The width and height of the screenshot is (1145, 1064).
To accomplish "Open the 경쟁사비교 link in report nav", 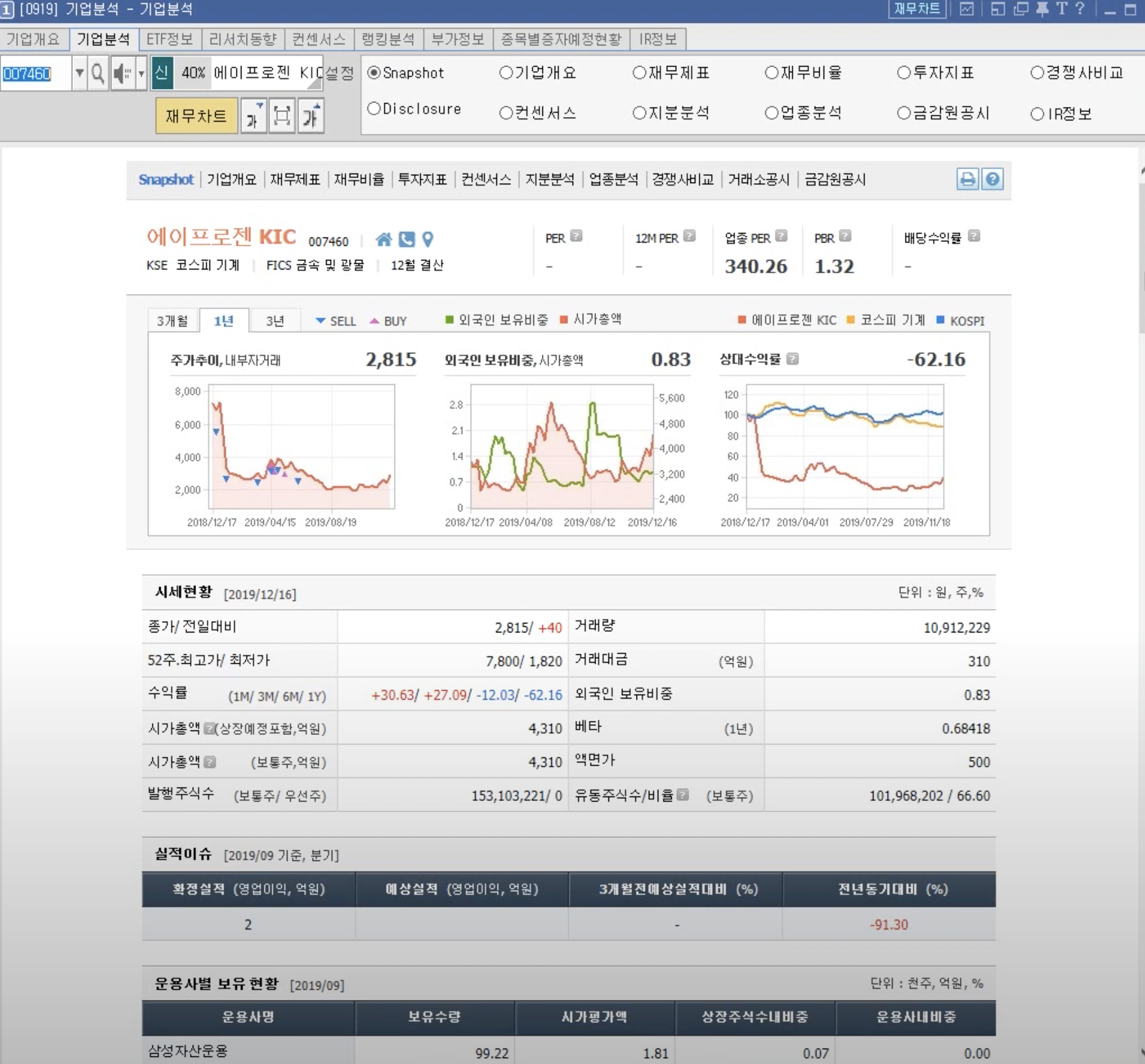I will point(683,179).
